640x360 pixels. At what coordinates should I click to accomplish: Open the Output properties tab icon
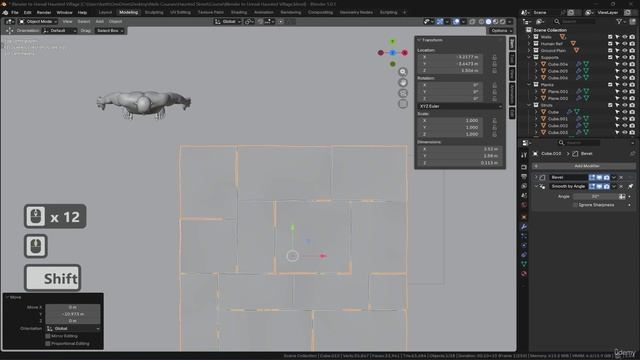pos(524,177)
